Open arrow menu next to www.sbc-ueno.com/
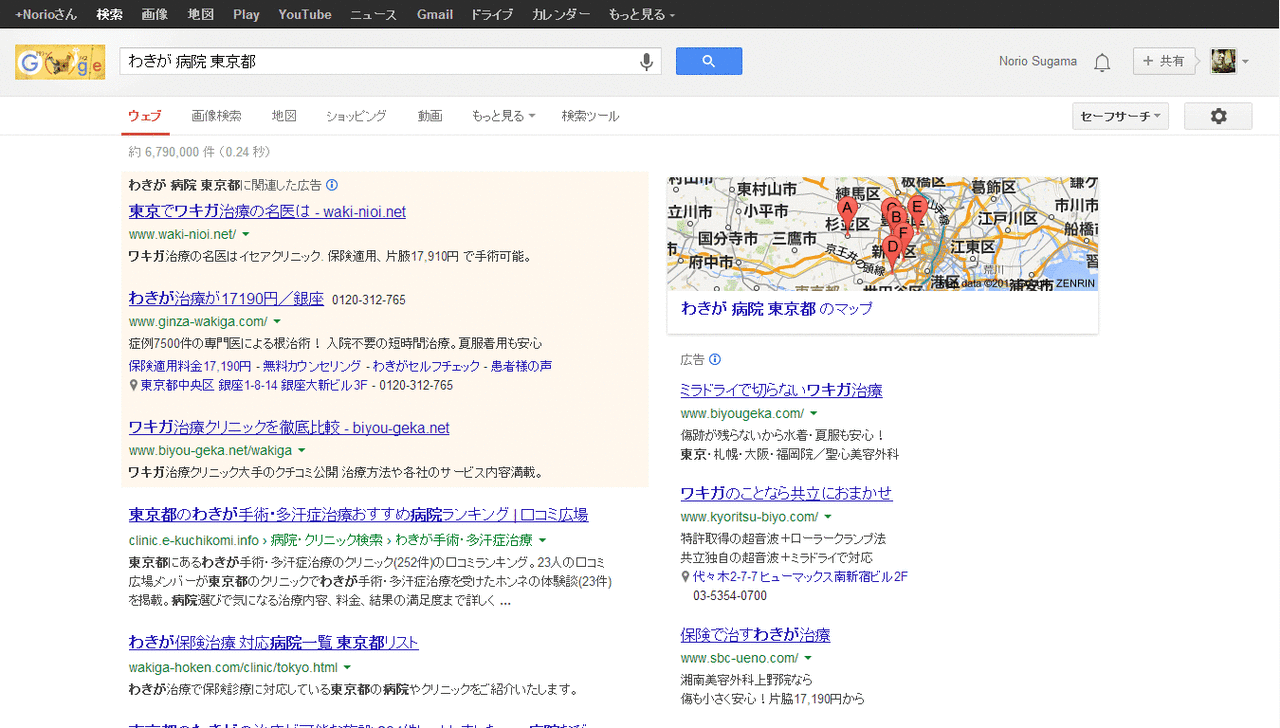The height and width of the screenshot is (728, 1280). [x=807, y=658]
